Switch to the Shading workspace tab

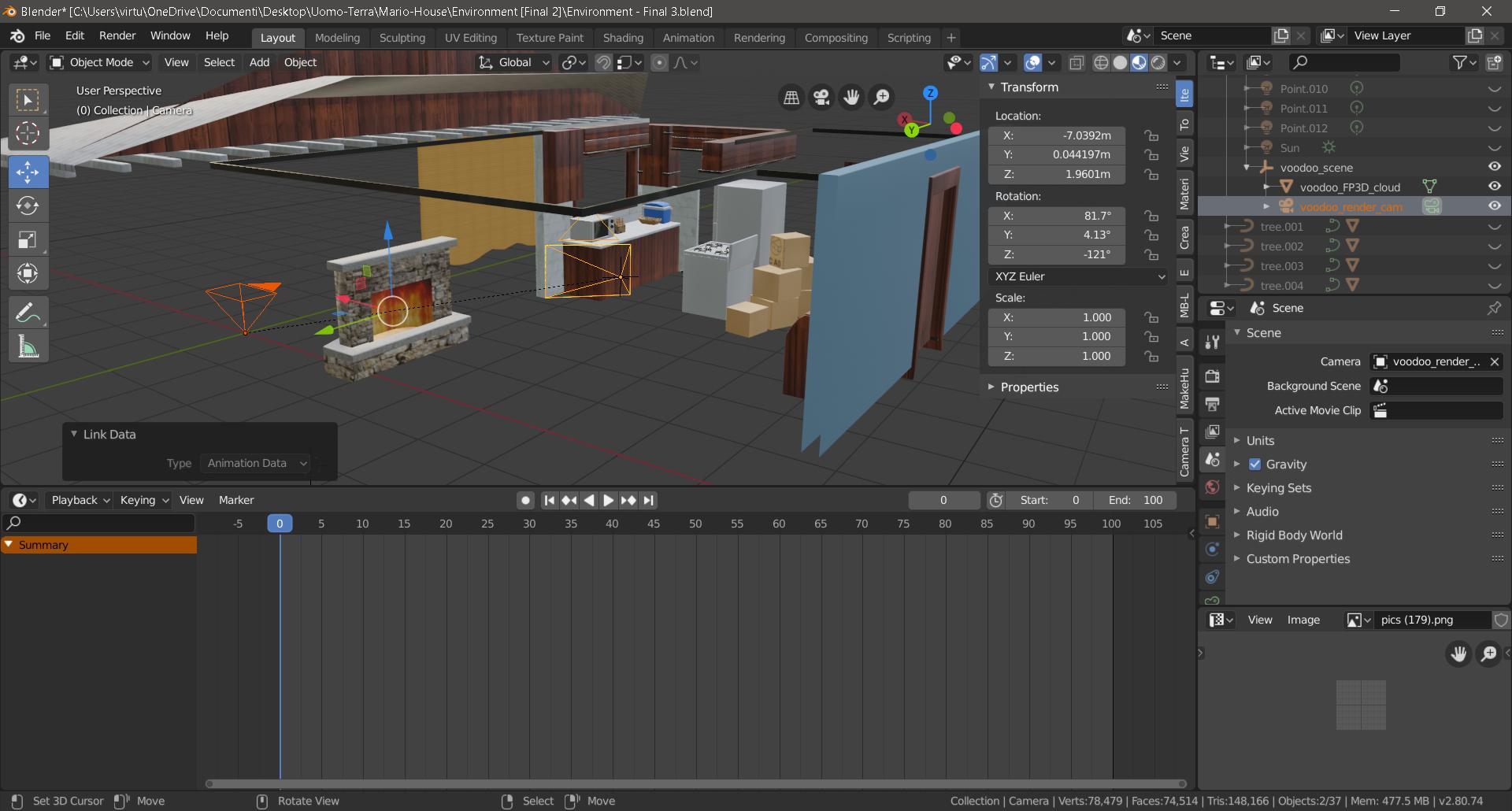(x=623, y=38)
